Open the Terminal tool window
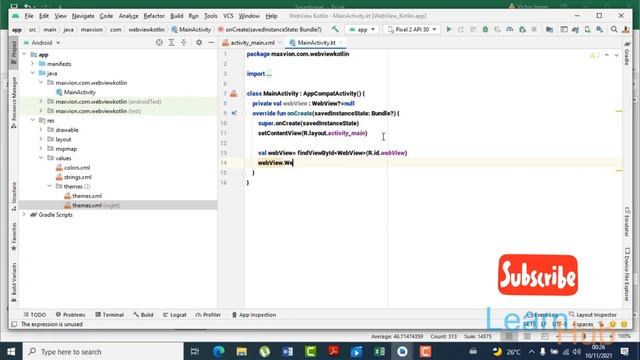This screenshot has width=640, height=360. 109,315
